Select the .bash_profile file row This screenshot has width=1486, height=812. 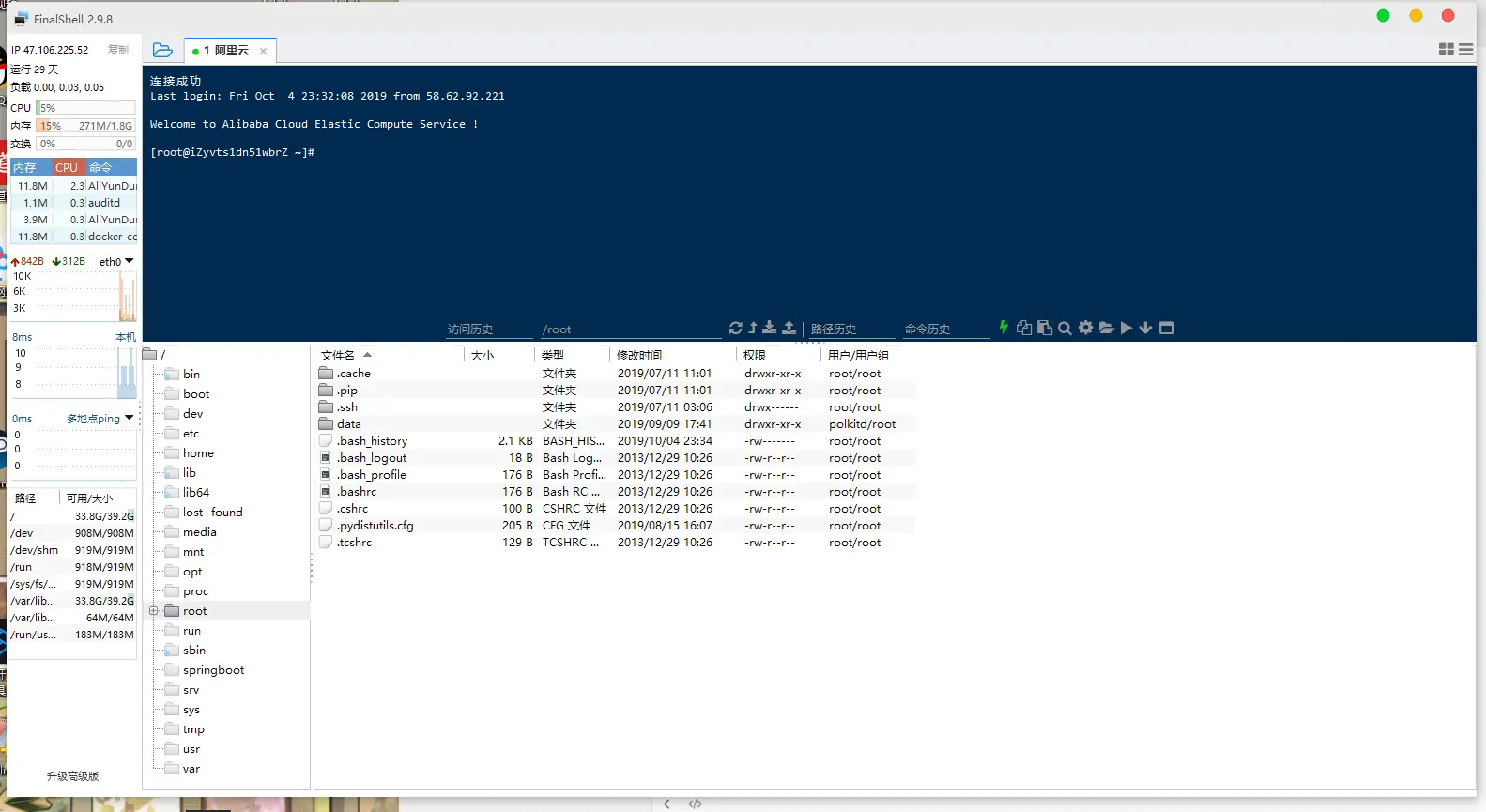click(616, 475)
